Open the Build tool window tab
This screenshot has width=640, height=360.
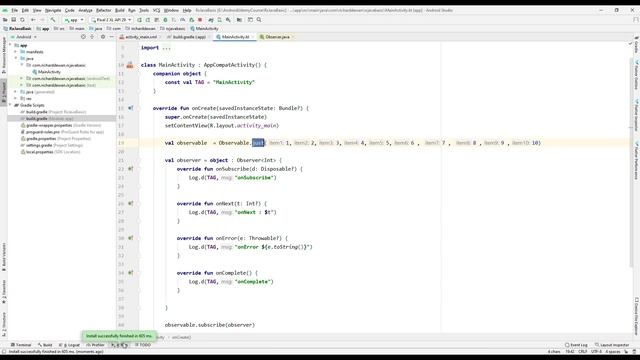point(45,345)
